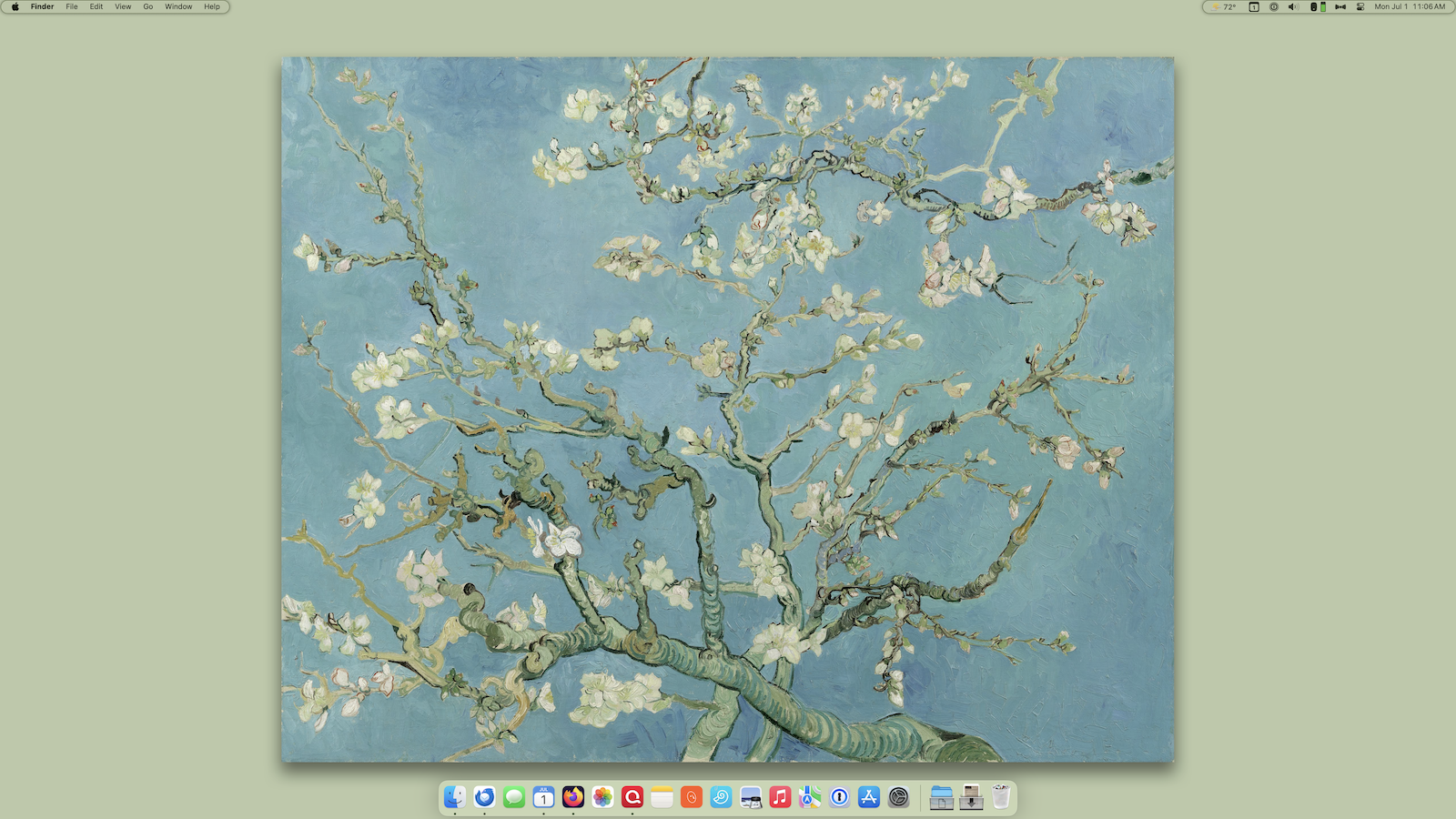The height and width of the screenshot is (819, 1456).
Task: Launch Preview from the Dock
Action: [x=751, y=797]
